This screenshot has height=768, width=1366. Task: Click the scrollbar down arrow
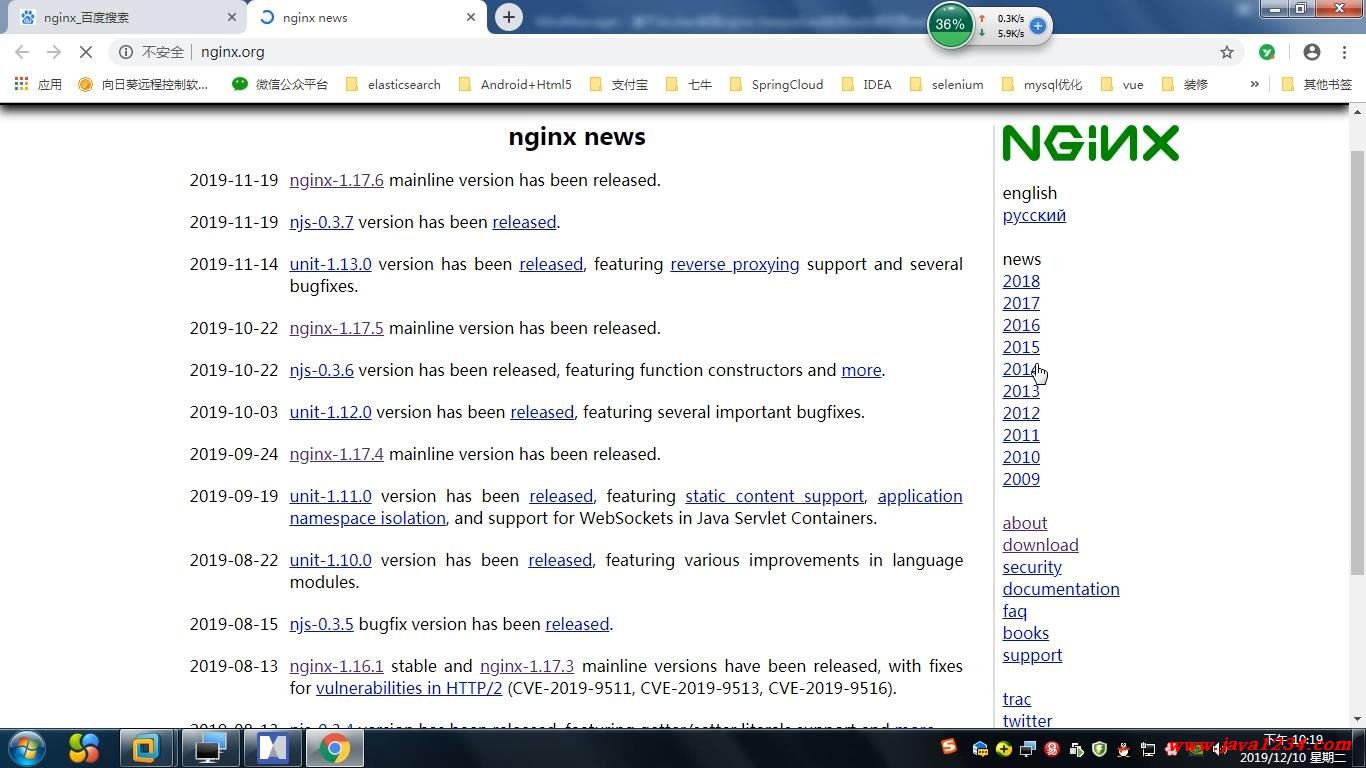(1357, 718)
